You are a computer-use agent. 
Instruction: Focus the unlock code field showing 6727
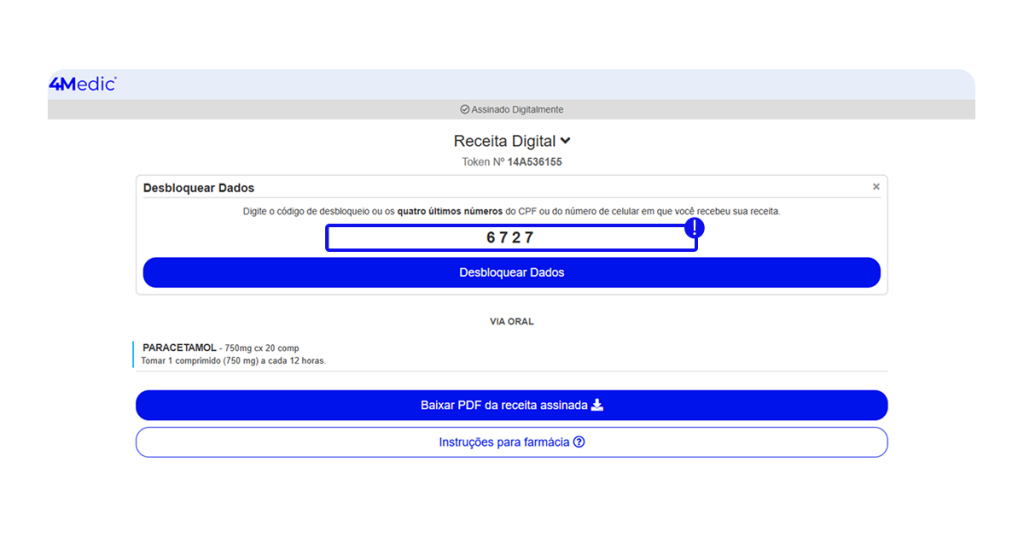click(x=510, y=238)
